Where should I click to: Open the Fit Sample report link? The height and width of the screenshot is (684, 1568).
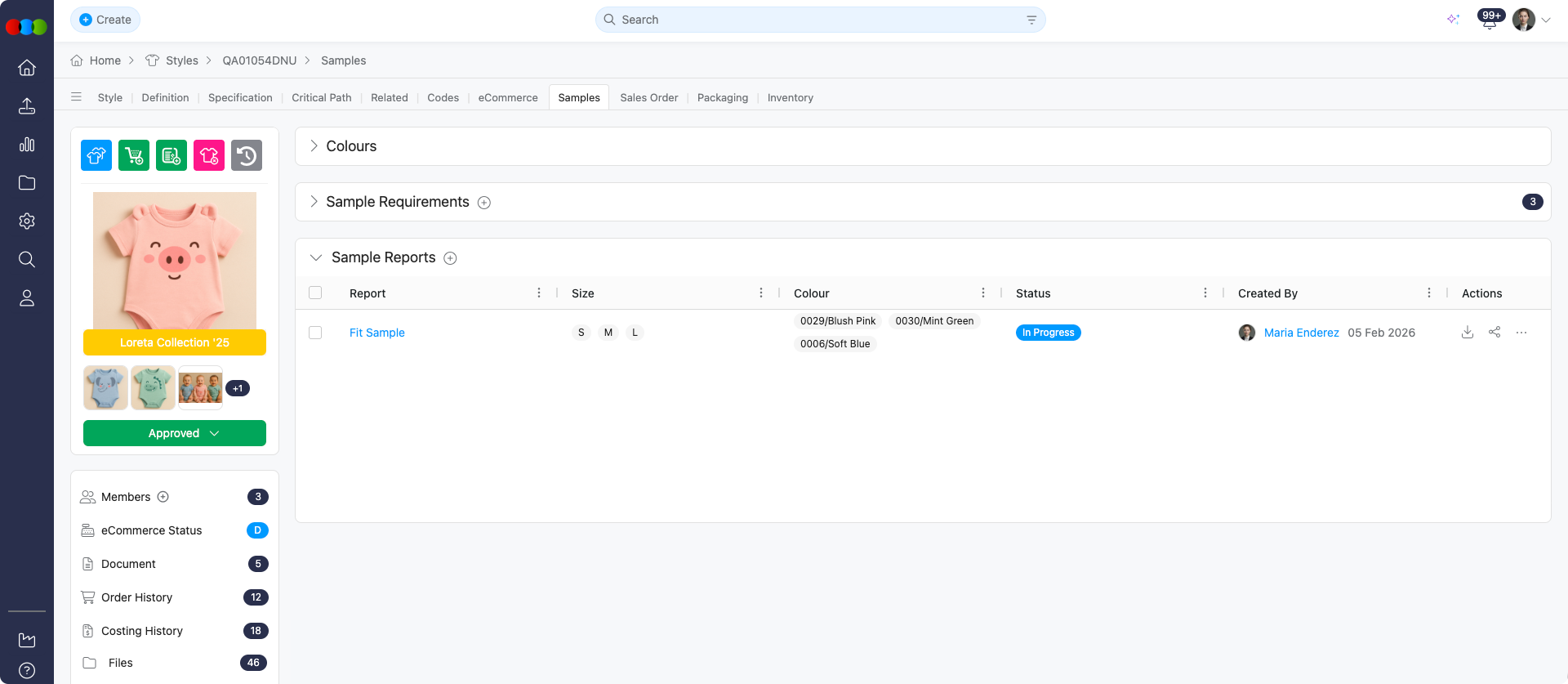point(377,333)
